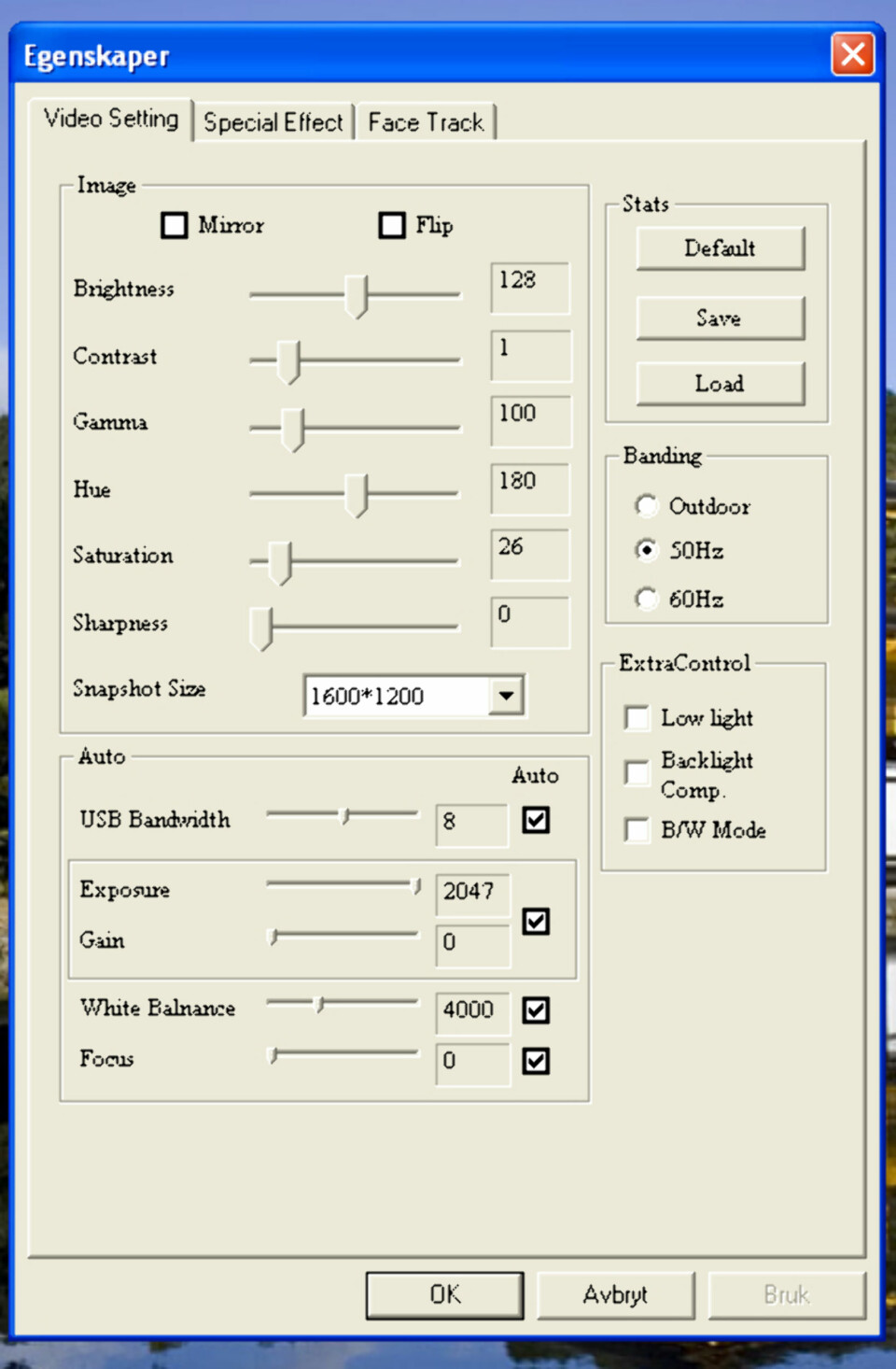
Task: Close the Egenskaper dialog window
Action: click(853, 54)
